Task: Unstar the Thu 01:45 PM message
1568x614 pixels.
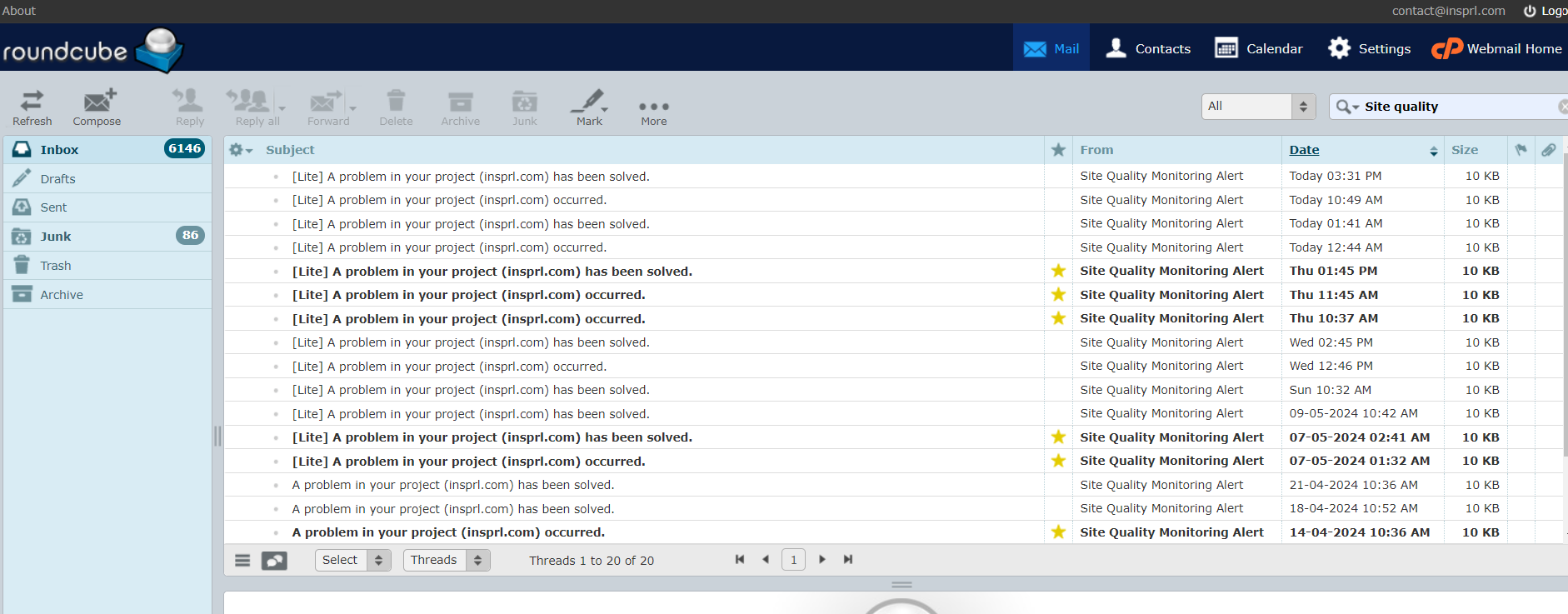Action: [x=1058, y=271]
